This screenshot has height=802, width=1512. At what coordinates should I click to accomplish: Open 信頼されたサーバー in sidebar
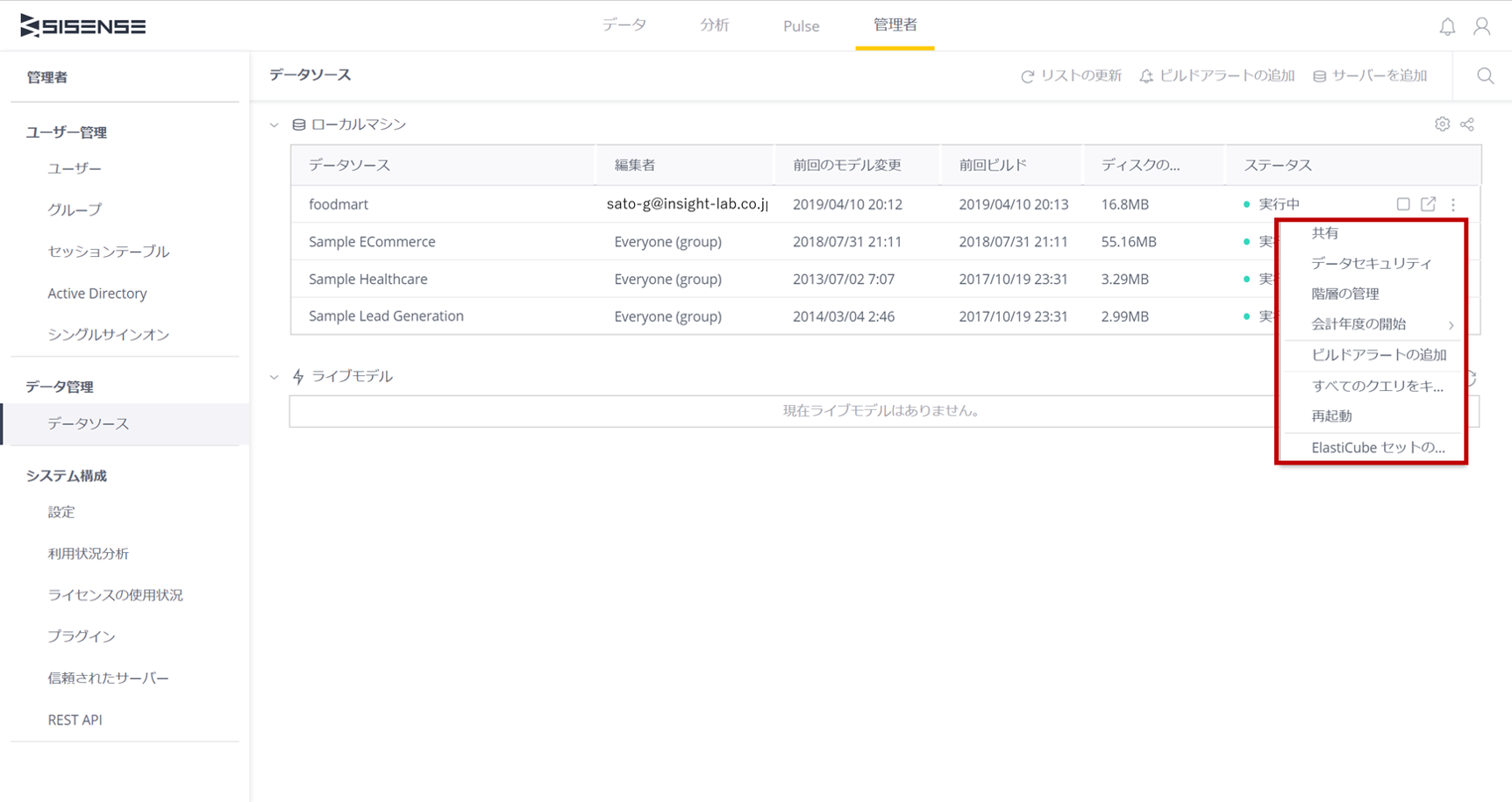pos(108,678)
